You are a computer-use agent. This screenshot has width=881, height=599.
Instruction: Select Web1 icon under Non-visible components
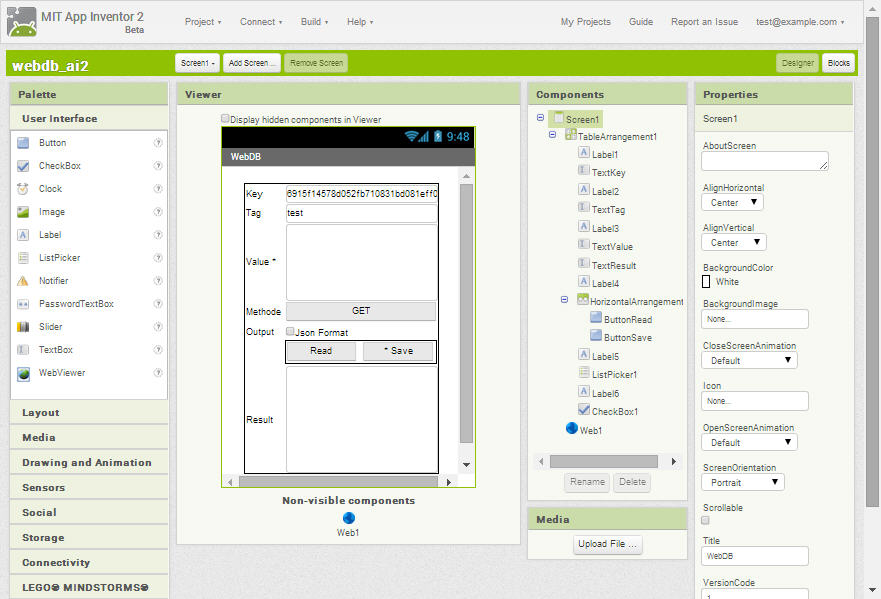(348, 518)
